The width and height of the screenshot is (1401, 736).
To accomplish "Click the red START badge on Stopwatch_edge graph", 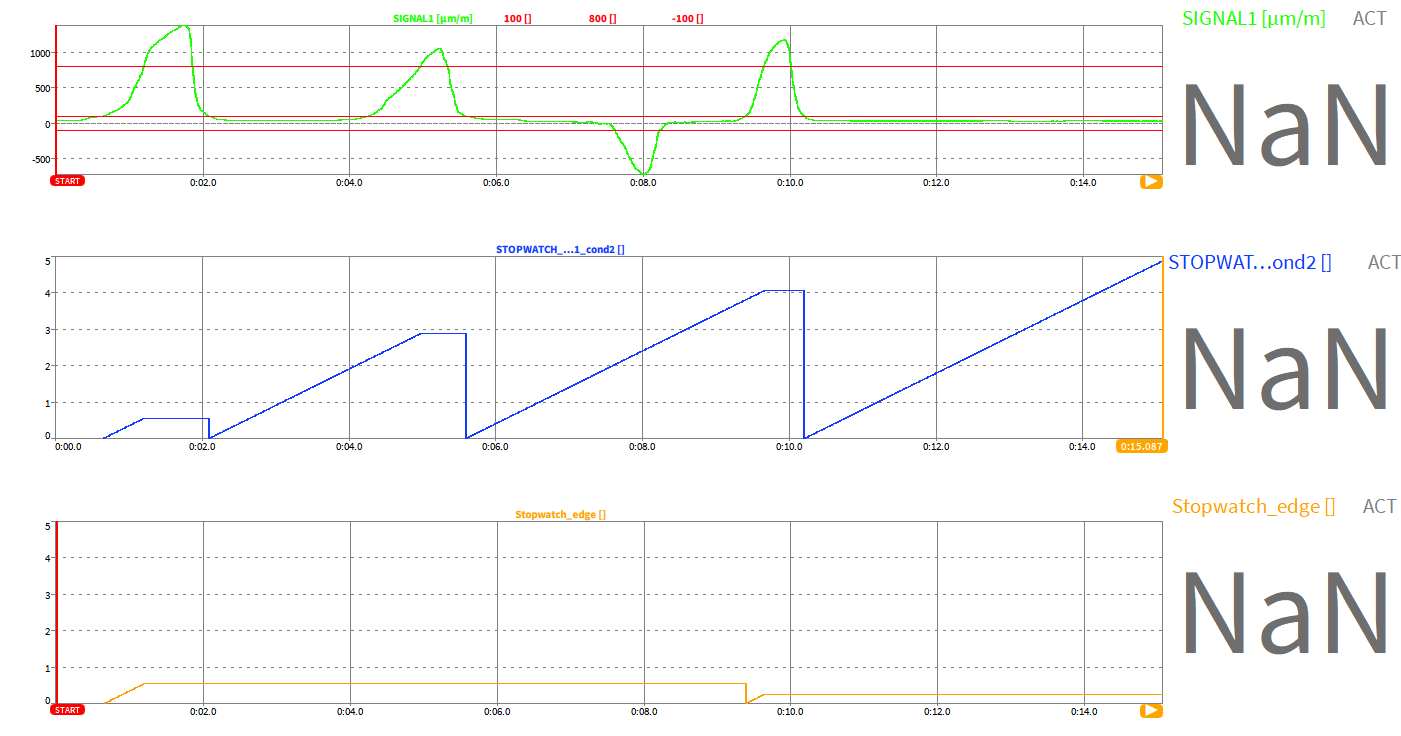I will coord(68,710).
